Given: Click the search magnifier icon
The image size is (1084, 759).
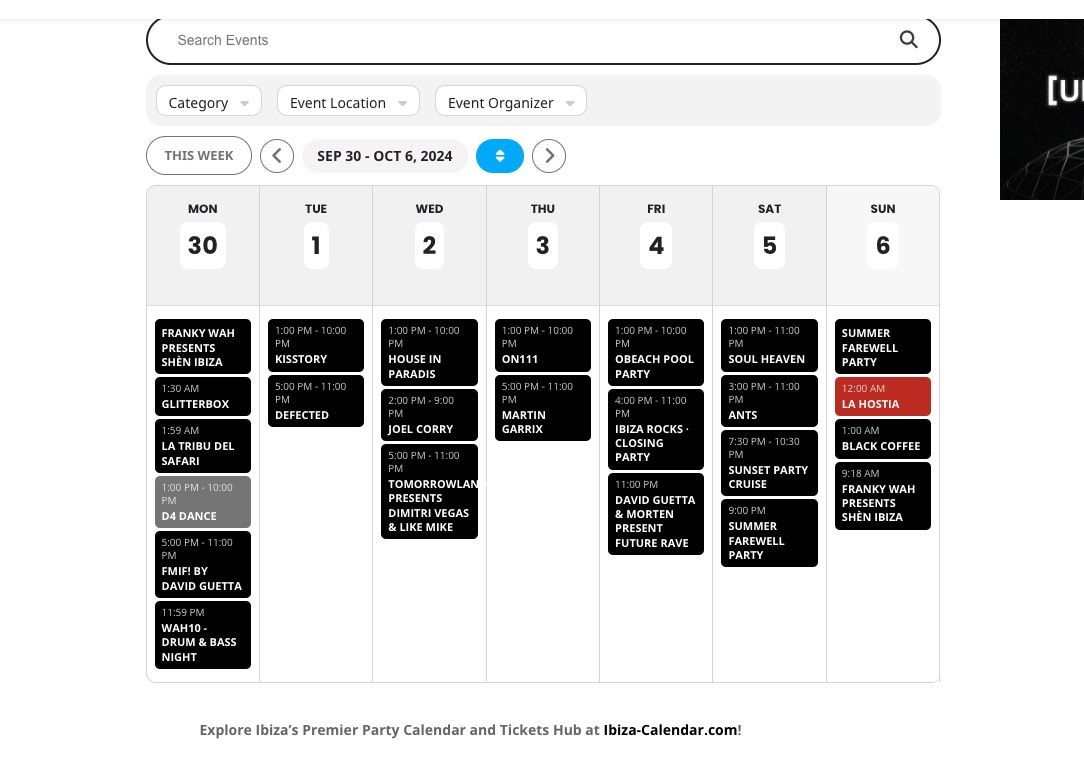Looking at the screenshot, I should (908, 40).
